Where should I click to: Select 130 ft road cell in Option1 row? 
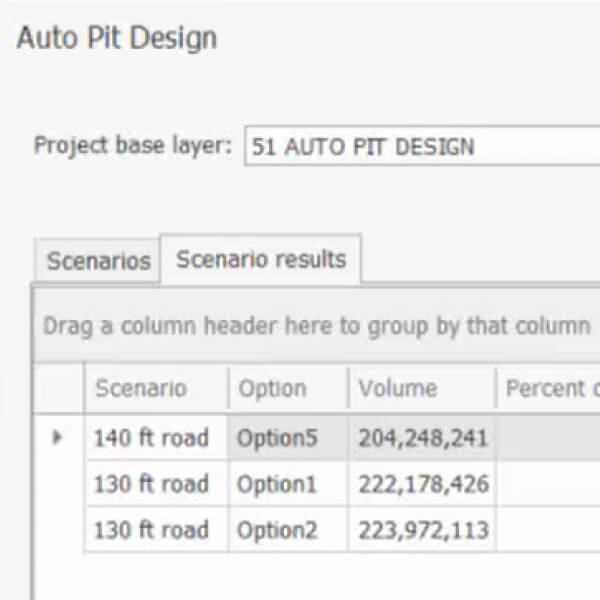click(x=156, y=484)
